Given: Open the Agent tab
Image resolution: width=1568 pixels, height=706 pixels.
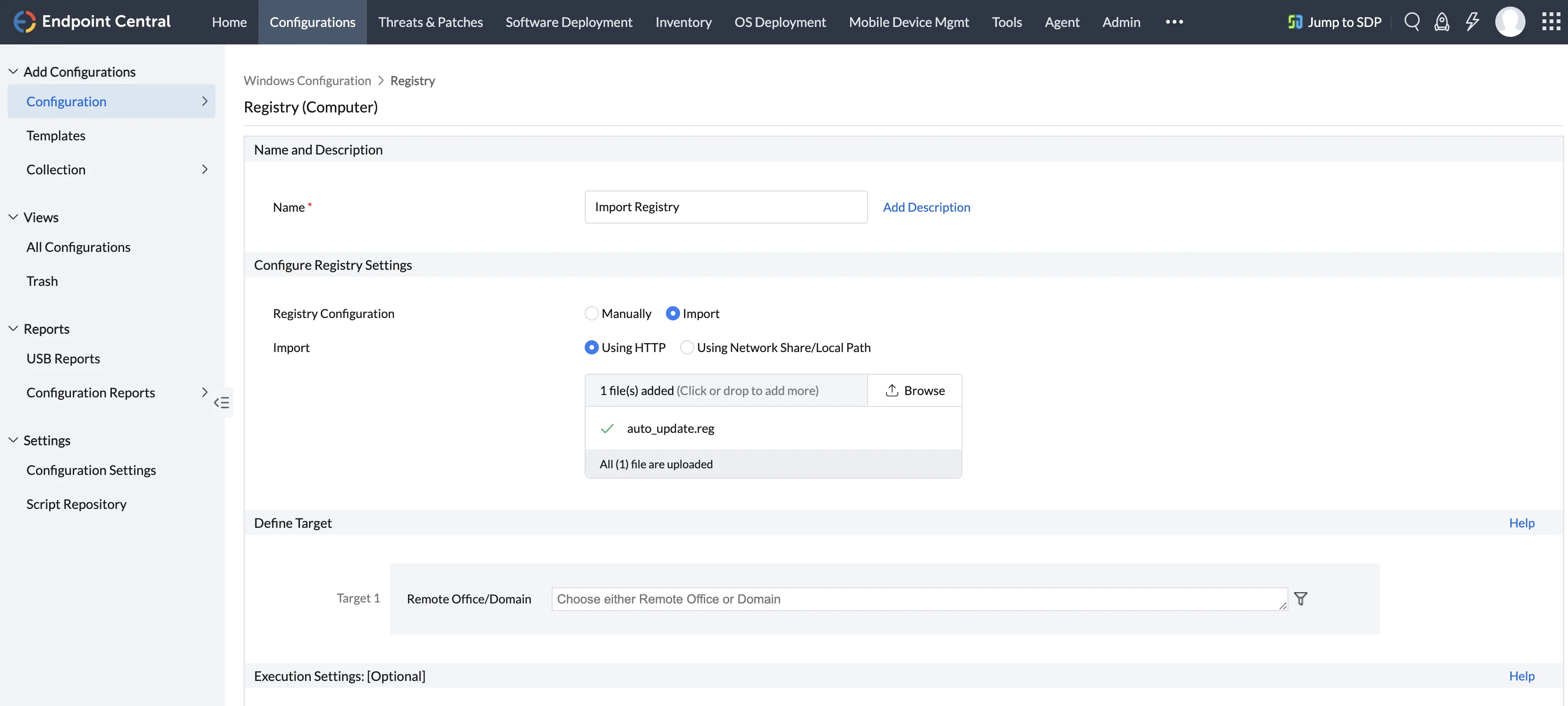Looking at the screenshot, I should click(1062, 22).
